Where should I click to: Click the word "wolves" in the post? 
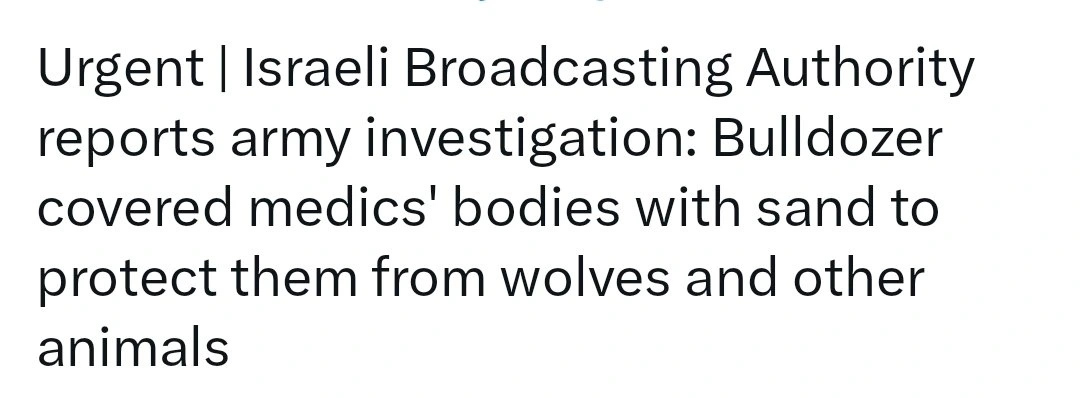585,277
